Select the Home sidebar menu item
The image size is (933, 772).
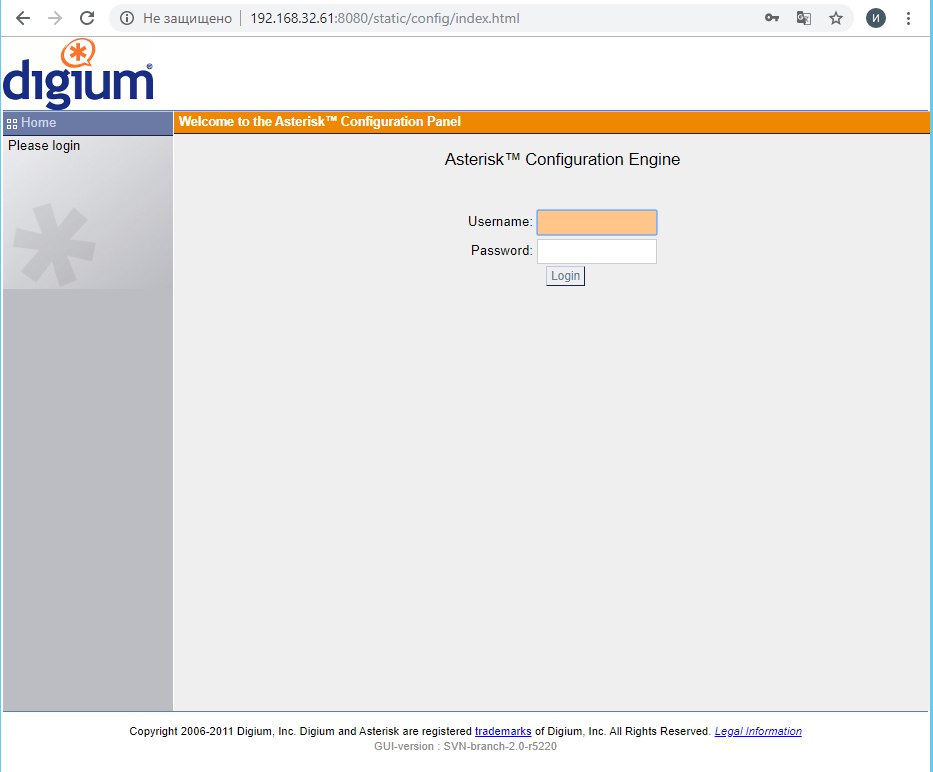pos(88,123)
